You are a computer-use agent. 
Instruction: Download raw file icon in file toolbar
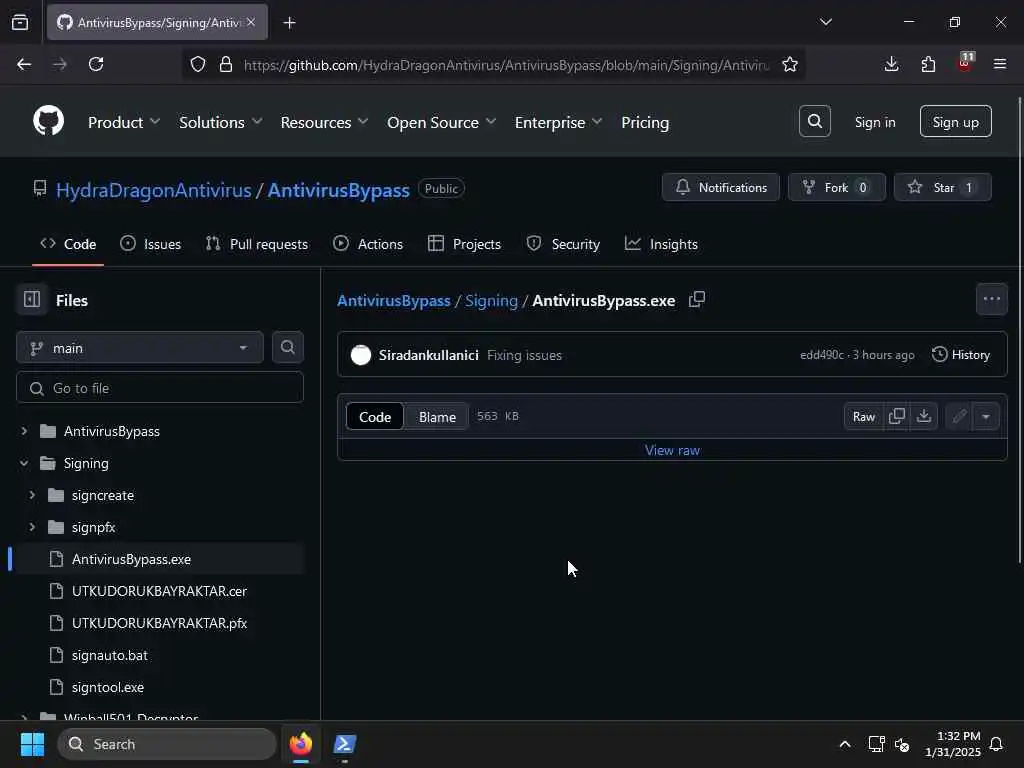(x=923, y=416)
